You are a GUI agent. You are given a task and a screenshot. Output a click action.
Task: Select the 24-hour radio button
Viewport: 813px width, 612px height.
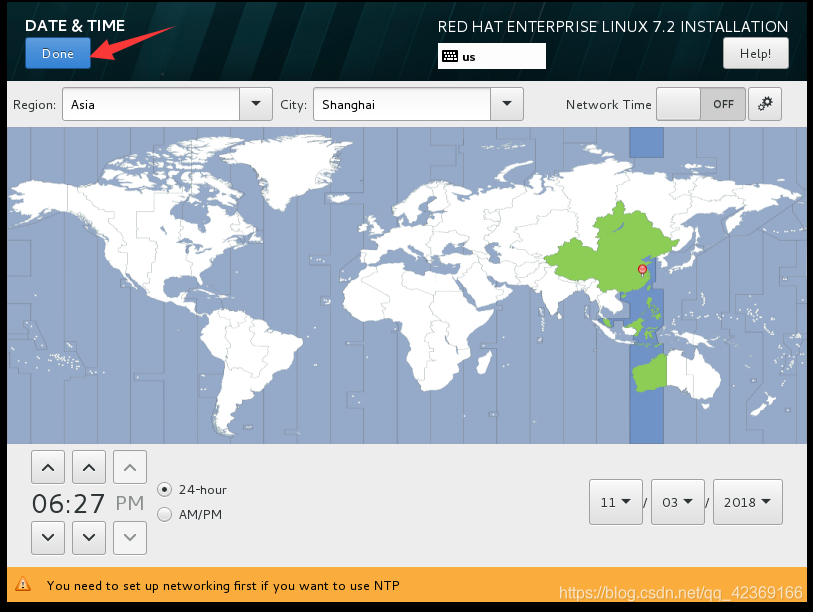click(x=164, y=490)
